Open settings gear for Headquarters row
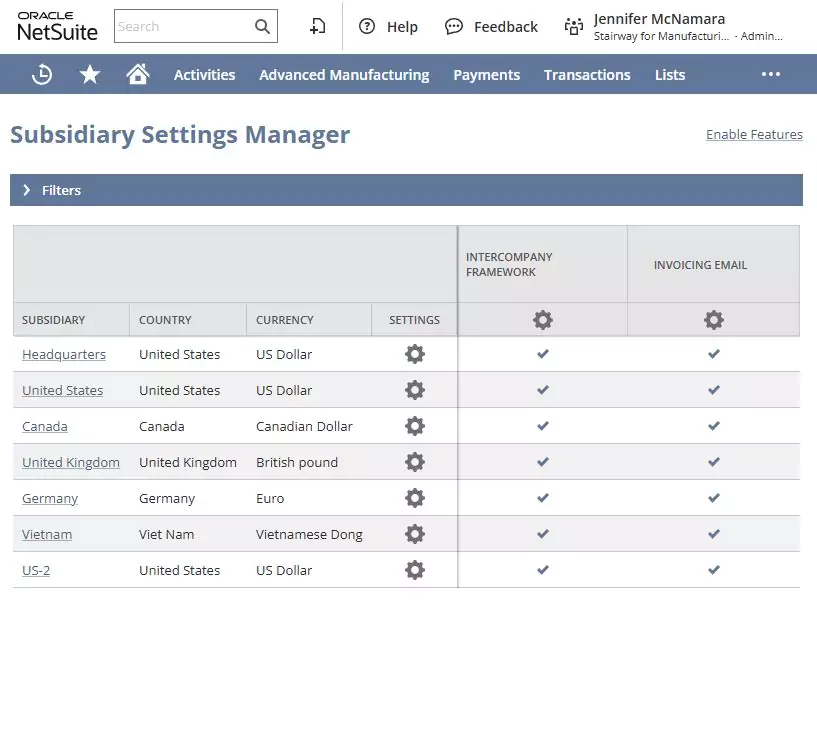 pos(414,354)
